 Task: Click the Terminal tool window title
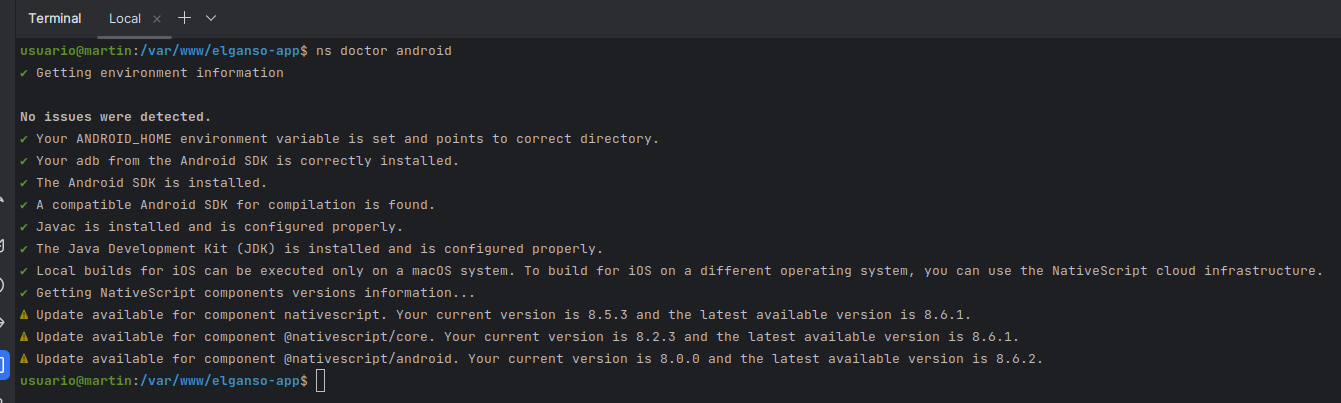tap(55, 18)
